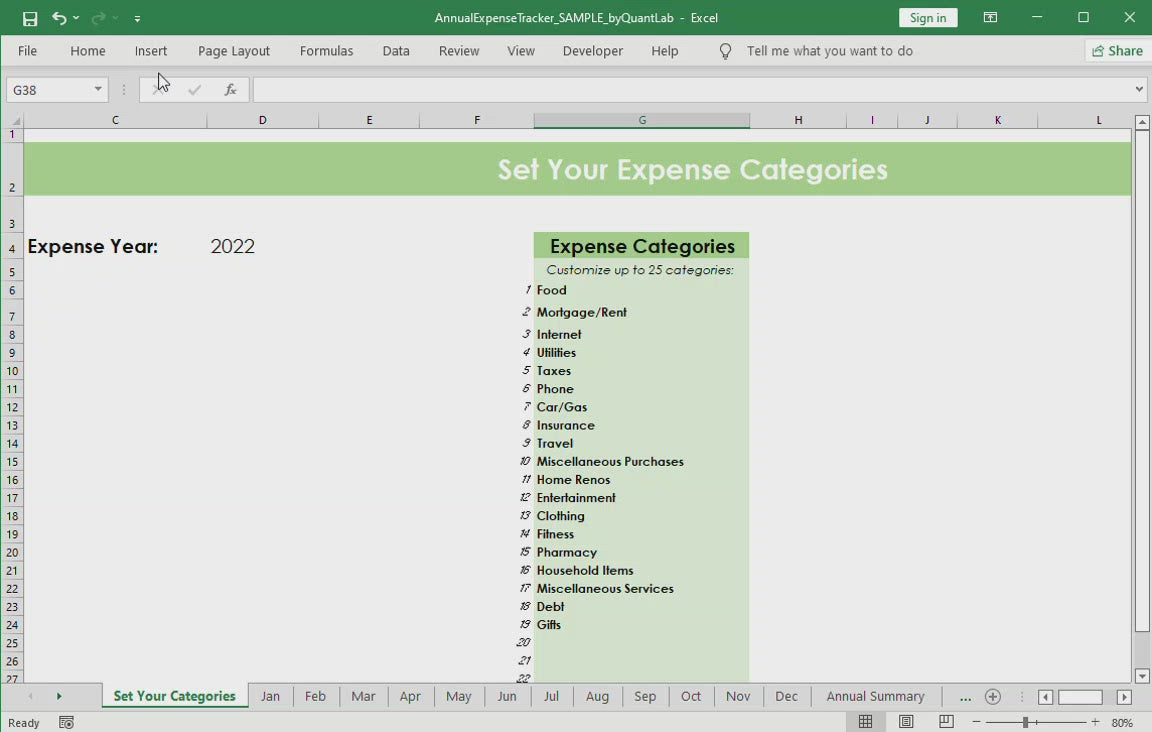The image size is (1152, 732).
Task: Open Customize Quick Access Toolbar dropdown
Action: (x=137, y=18)
